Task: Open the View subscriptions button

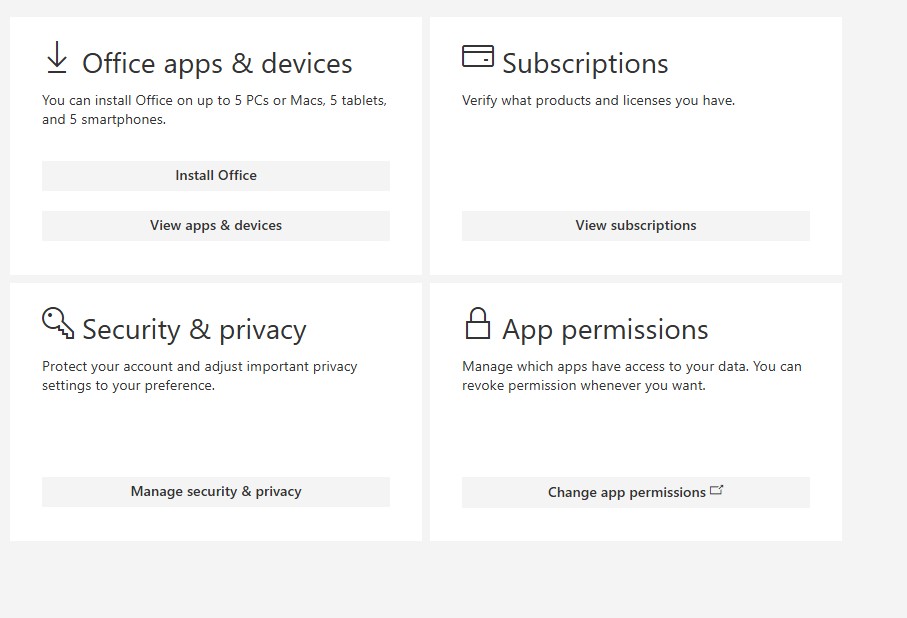Action: [x=636, y=226]
